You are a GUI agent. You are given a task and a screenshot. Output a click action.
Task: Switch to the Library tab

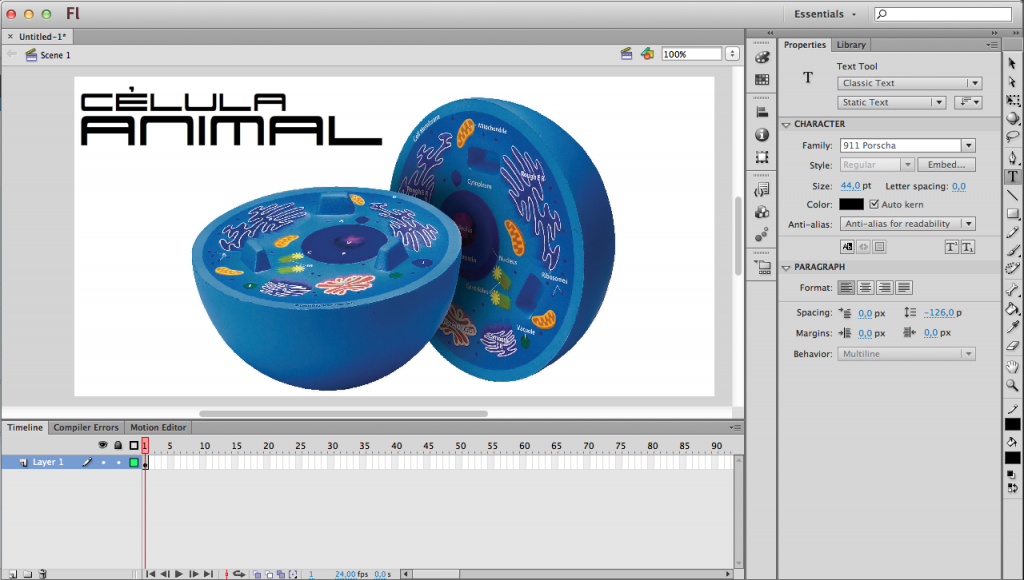[851, 44]
